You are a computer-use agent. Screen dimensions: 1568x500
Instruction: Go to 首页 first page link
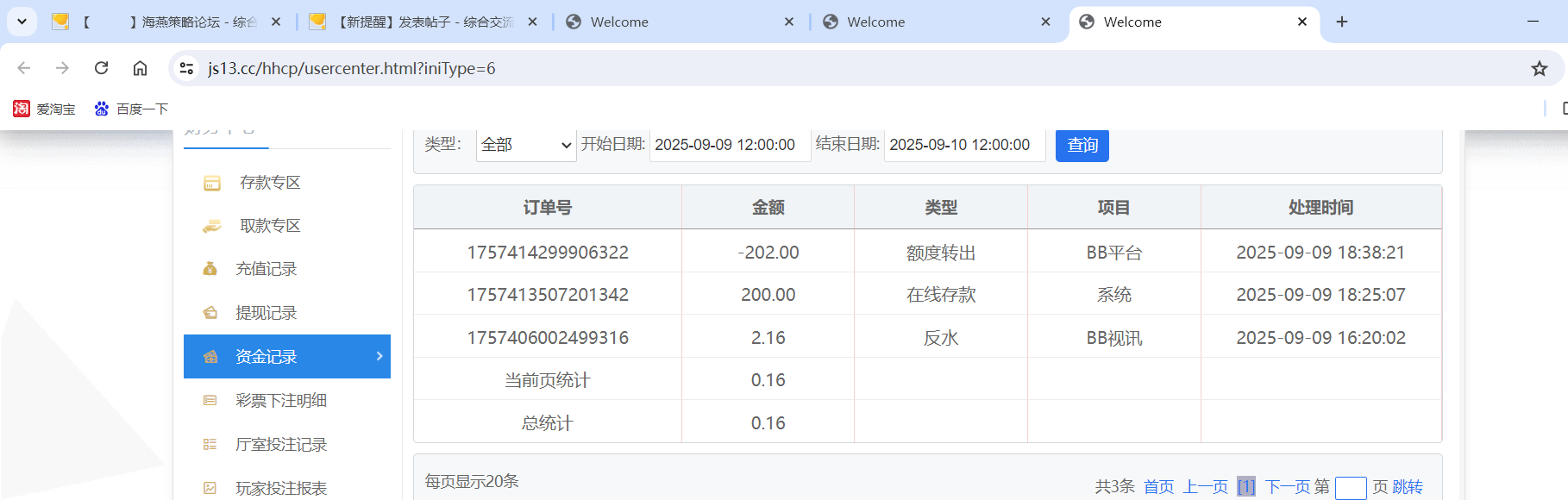point(1158,487)
